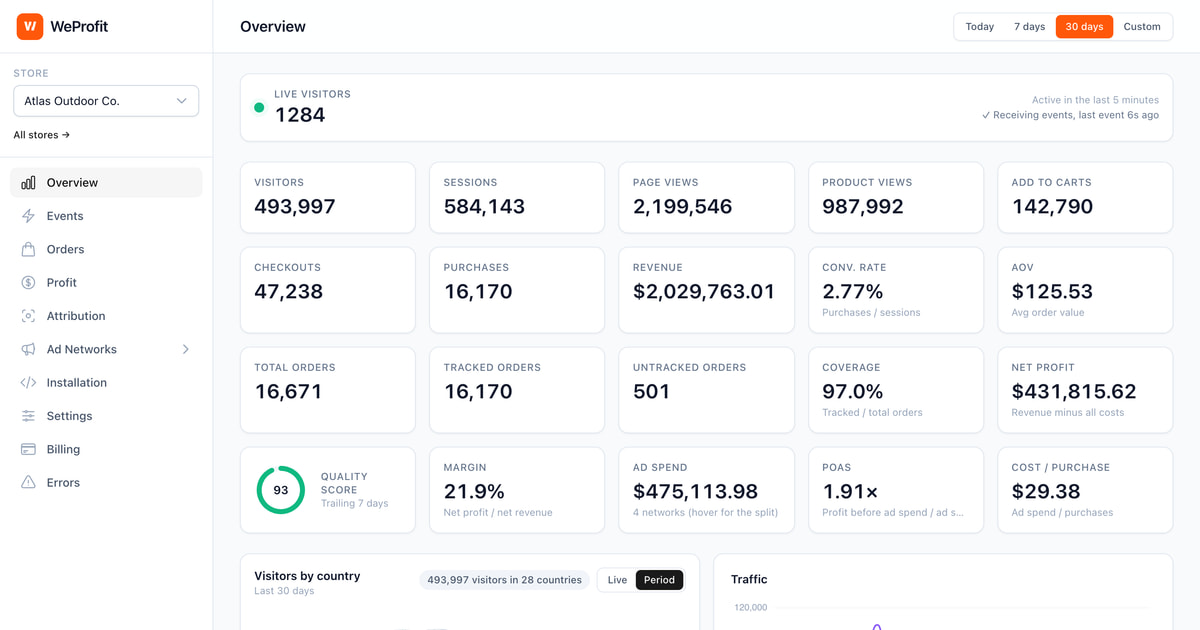Click the Orders shopping bag icon

point(28,249)
